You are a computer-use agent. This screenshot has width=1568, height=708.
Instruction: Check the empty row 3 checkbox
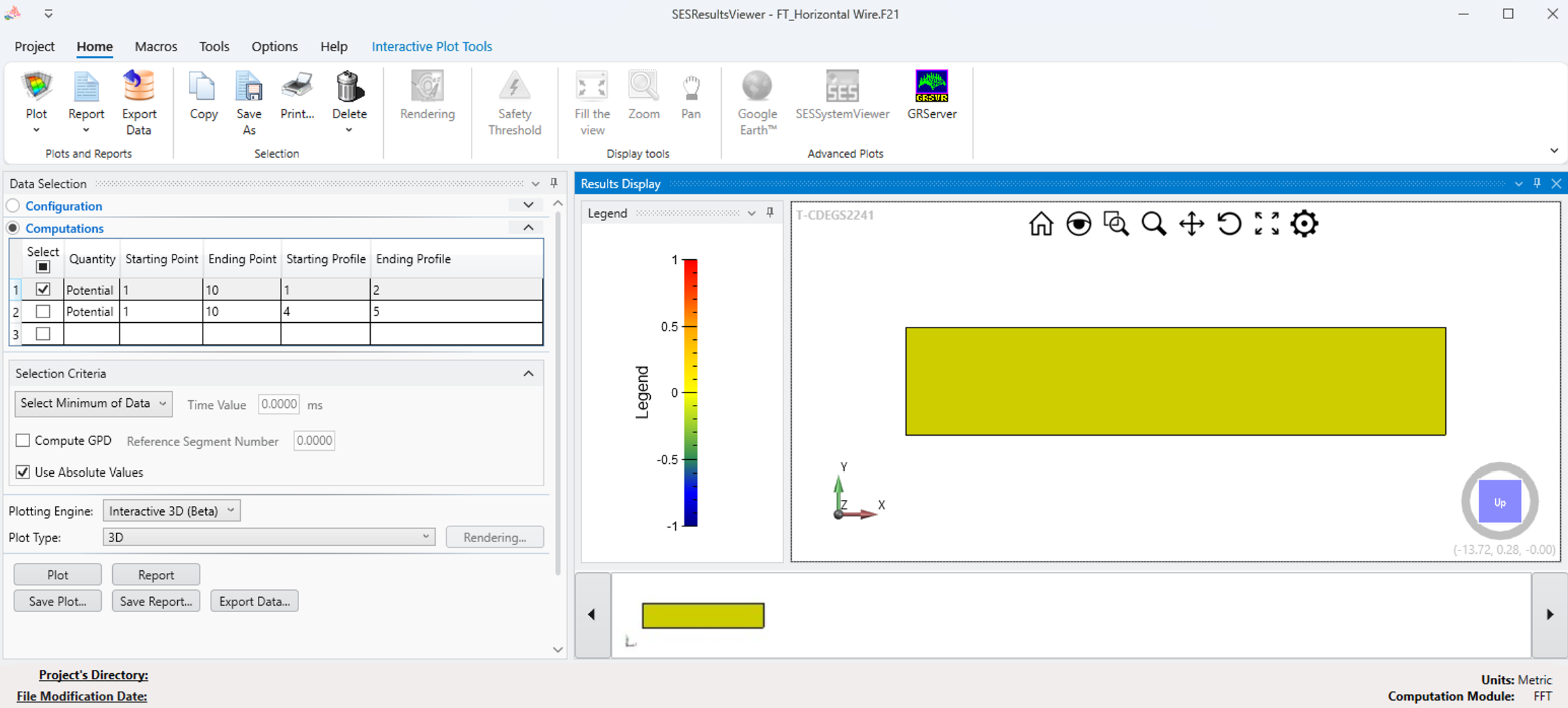point(43,333)
